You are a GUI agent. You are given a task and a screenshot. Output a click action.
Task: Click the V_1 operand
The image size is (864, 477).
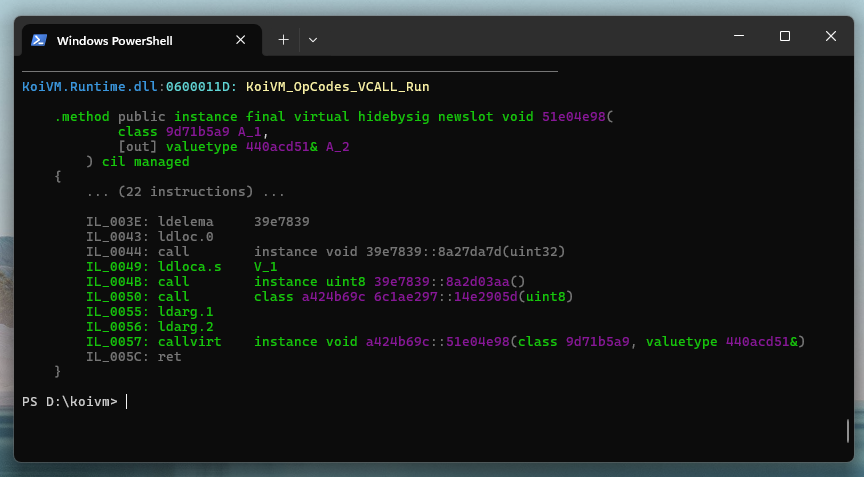coord(266,267)
